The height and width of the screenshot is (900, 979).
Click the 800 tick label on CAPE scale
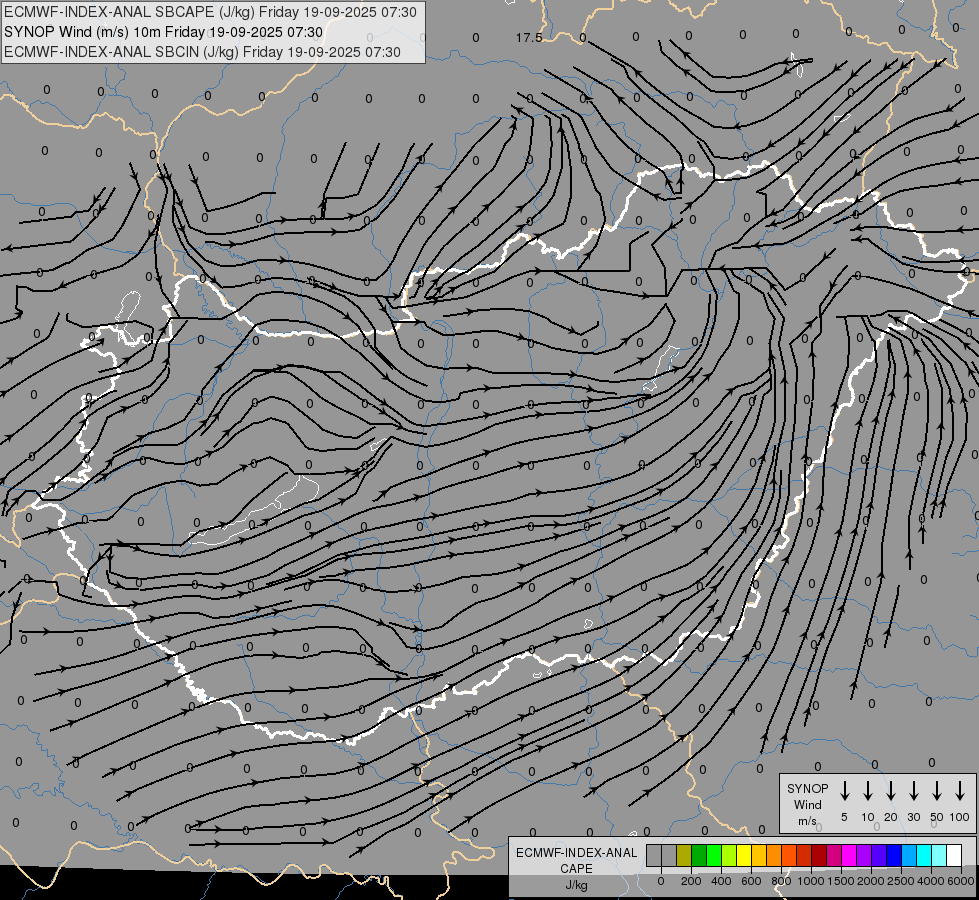[781, 881]
